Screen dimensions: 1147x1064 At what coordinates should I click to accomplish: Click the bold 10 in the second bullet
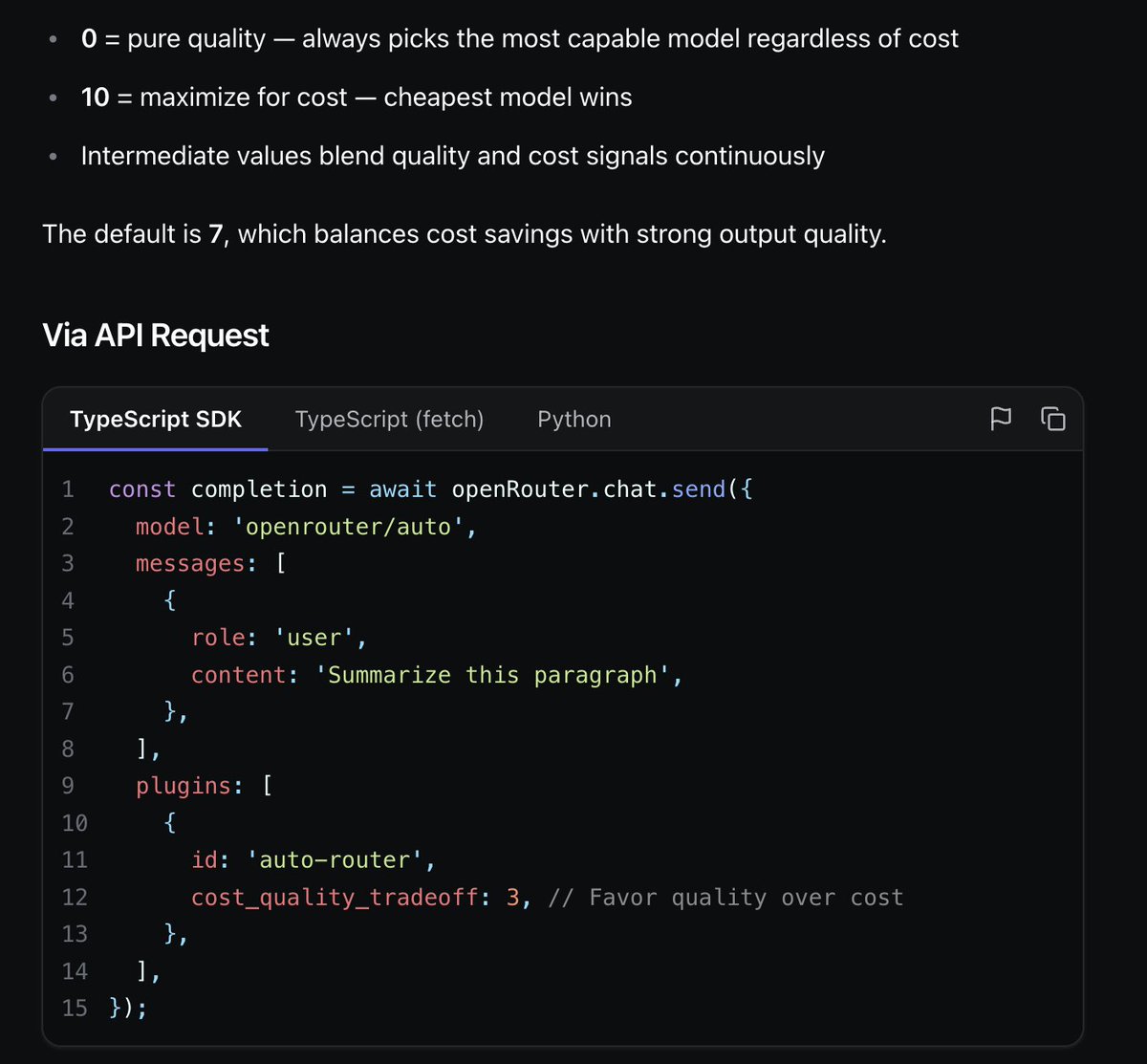pos(96,98)
